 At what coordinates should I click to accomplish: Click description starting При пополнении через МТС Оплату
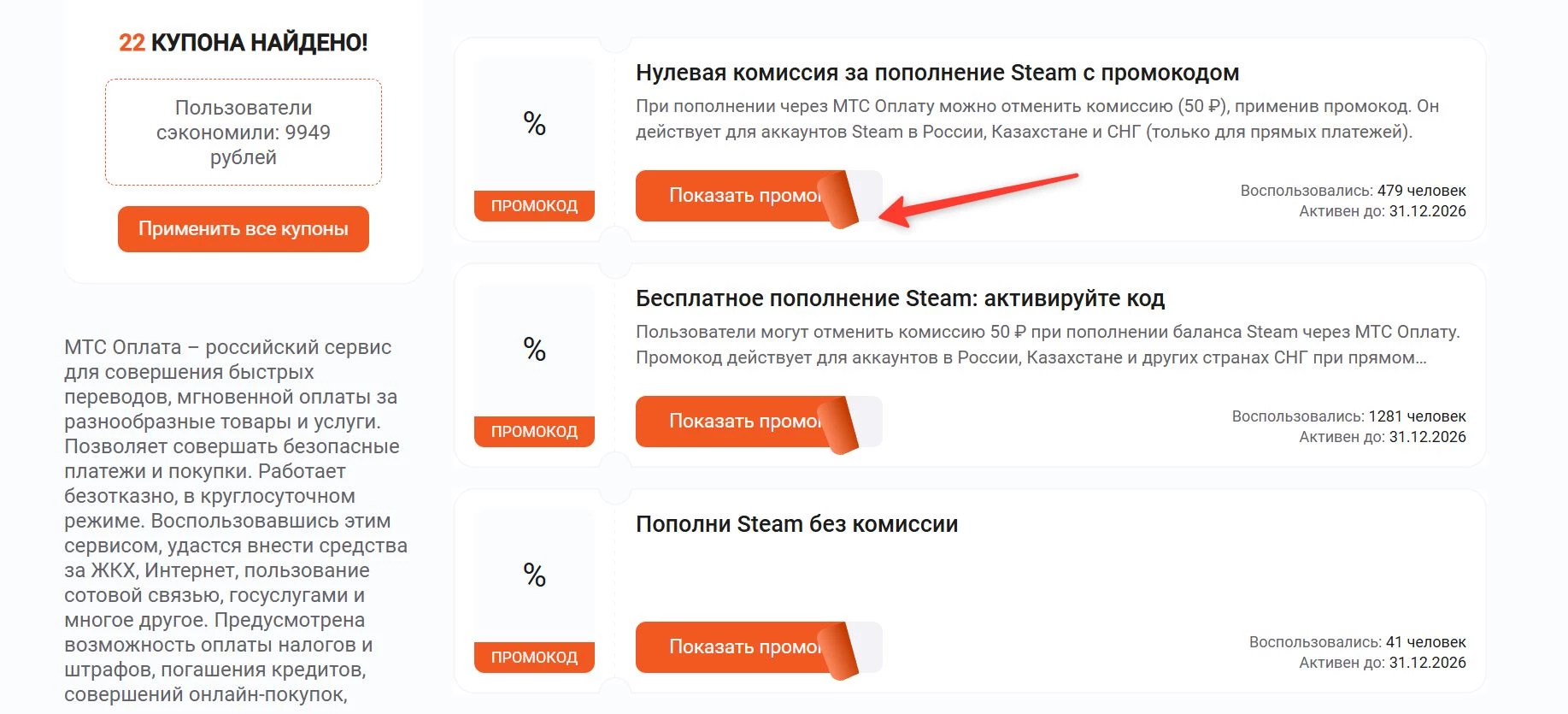(x=1037, y=119)
